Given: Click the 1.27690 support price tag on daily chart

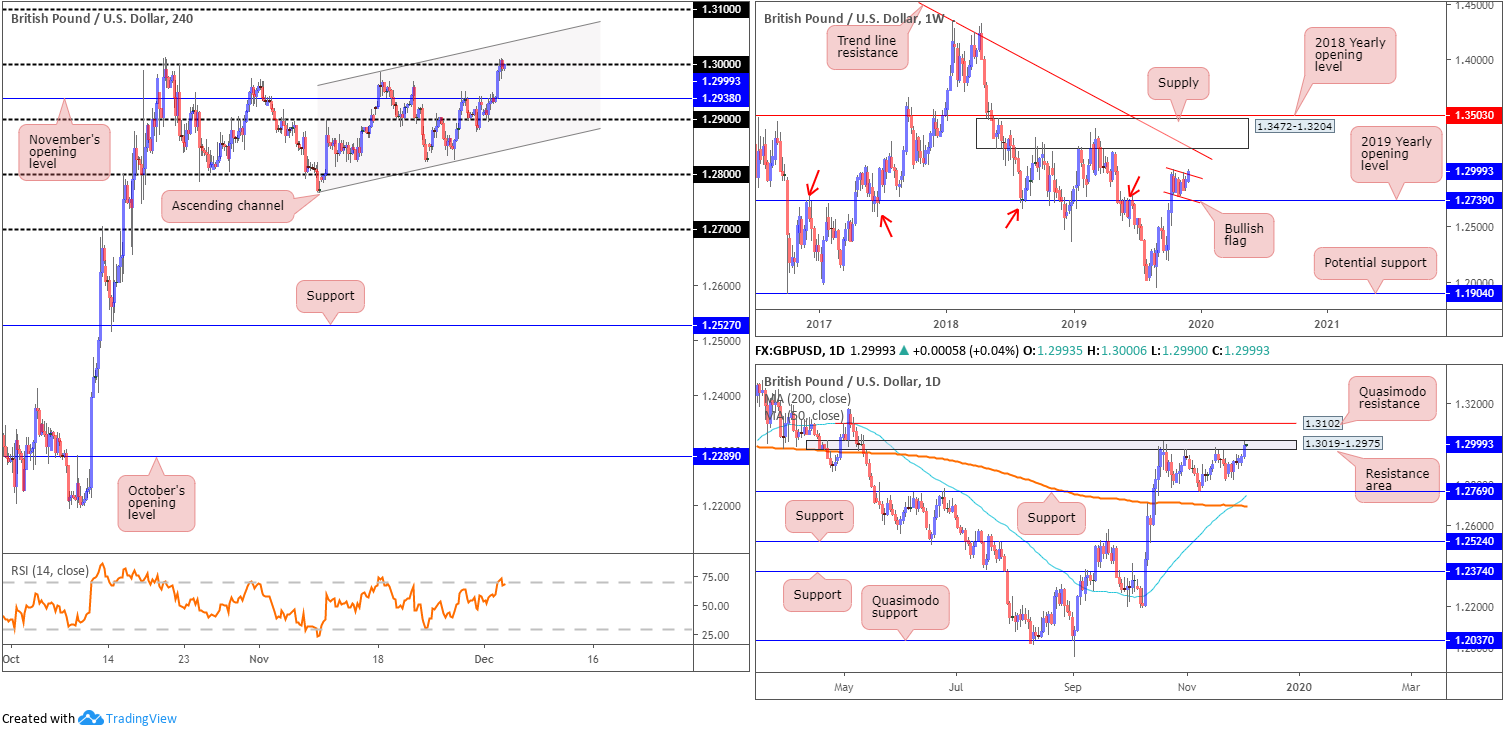Looking at the screenshot, I should coord(1474,491).
